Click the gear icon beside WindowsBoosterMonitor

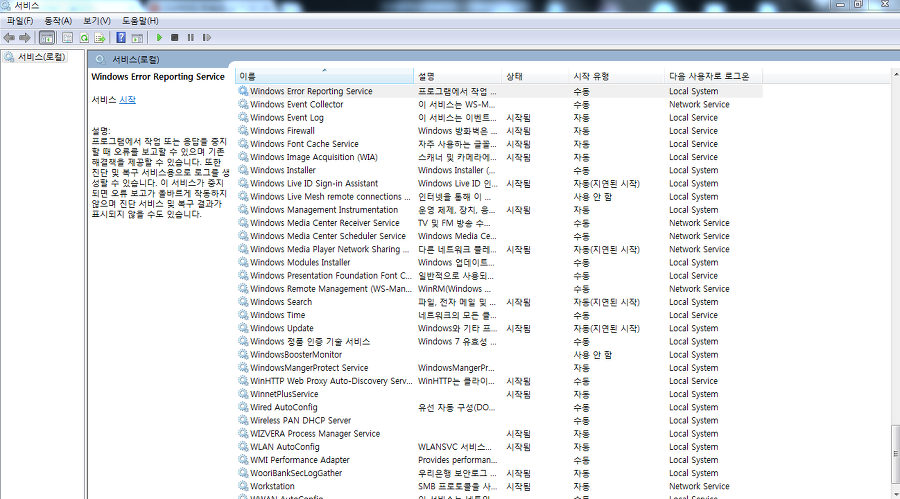(x=243, y=354)
